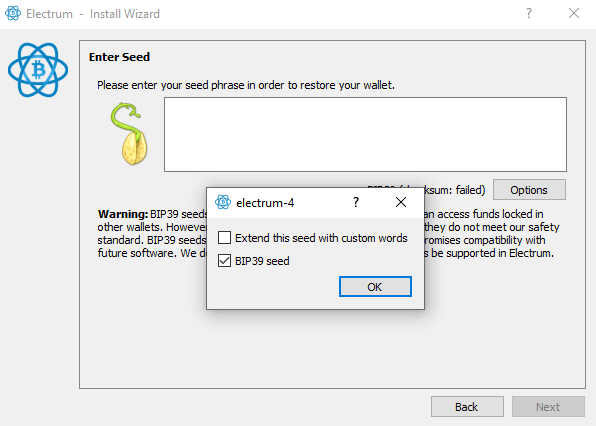Open help using the electrum-4 dialog question mark
596x426 pixels.
[x=356, y=202]
